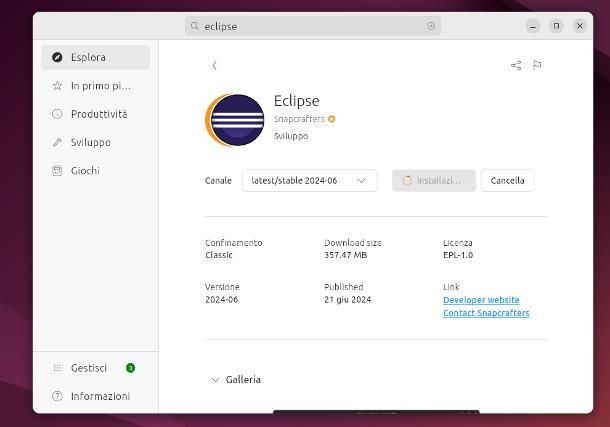Screen dimensions: 610x427
Task: Click the Giochi icon in sidebar
Action: [57, 171]
